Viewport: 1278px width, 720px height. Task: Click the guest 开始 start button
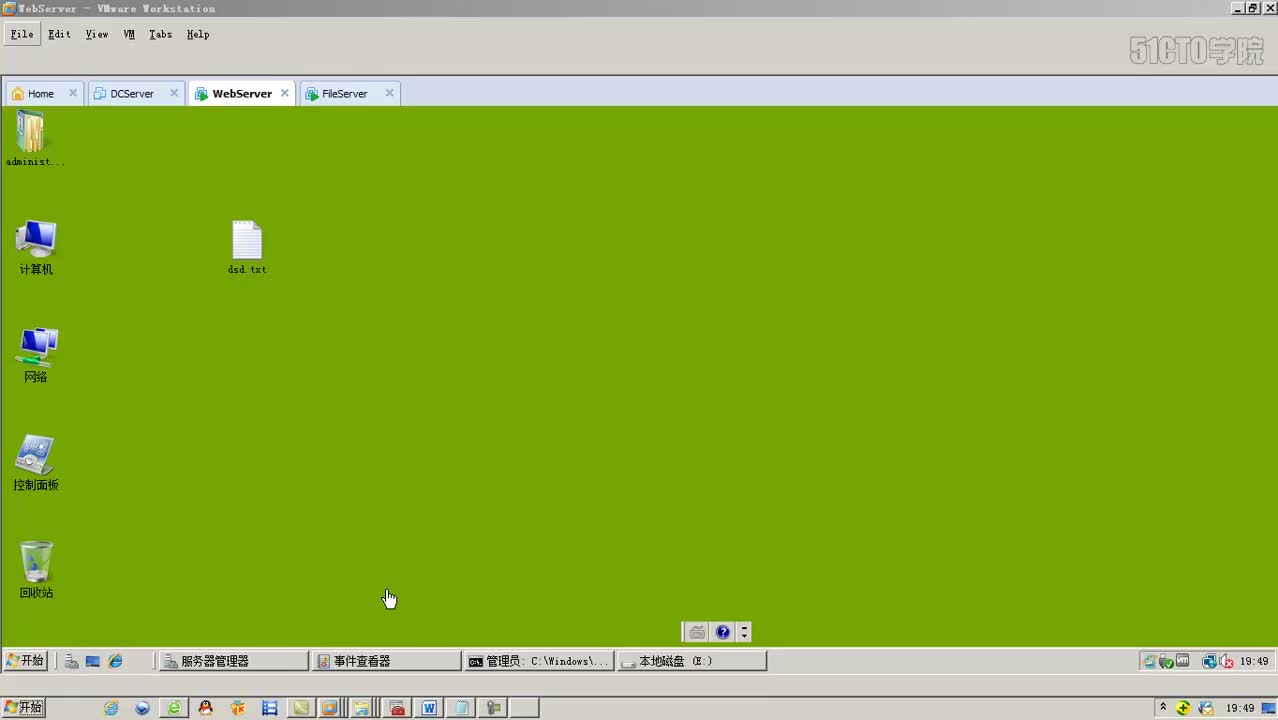tap(25, 661)
